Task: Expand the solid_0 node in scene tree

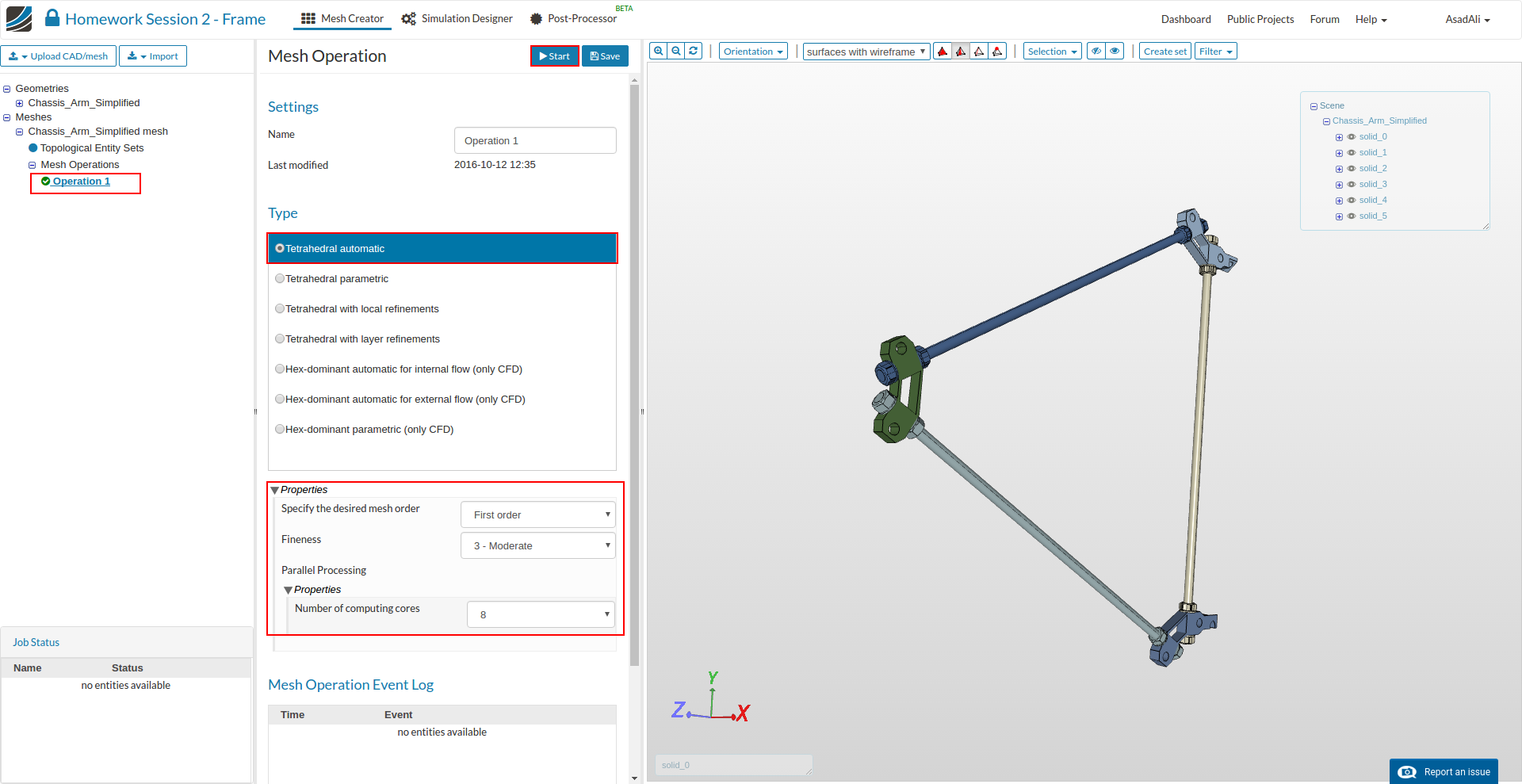Action: coord(1339,138)
